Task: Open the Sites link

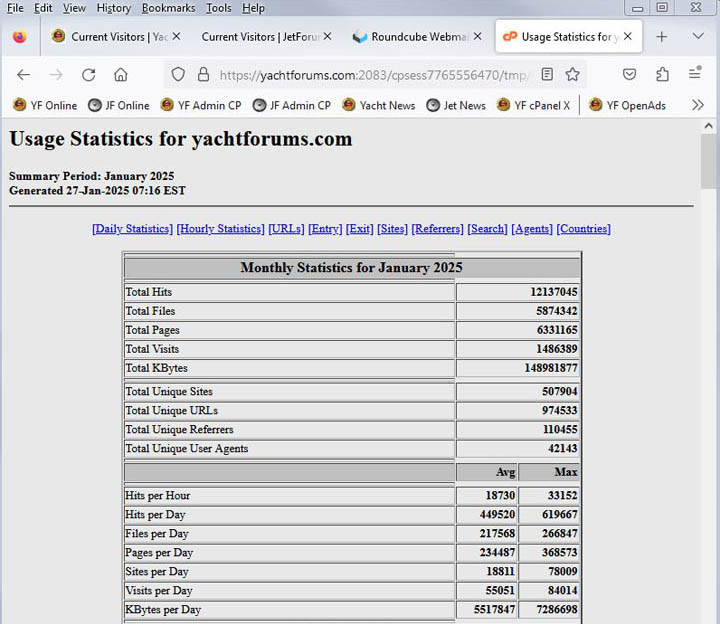Action: point(392,229)
